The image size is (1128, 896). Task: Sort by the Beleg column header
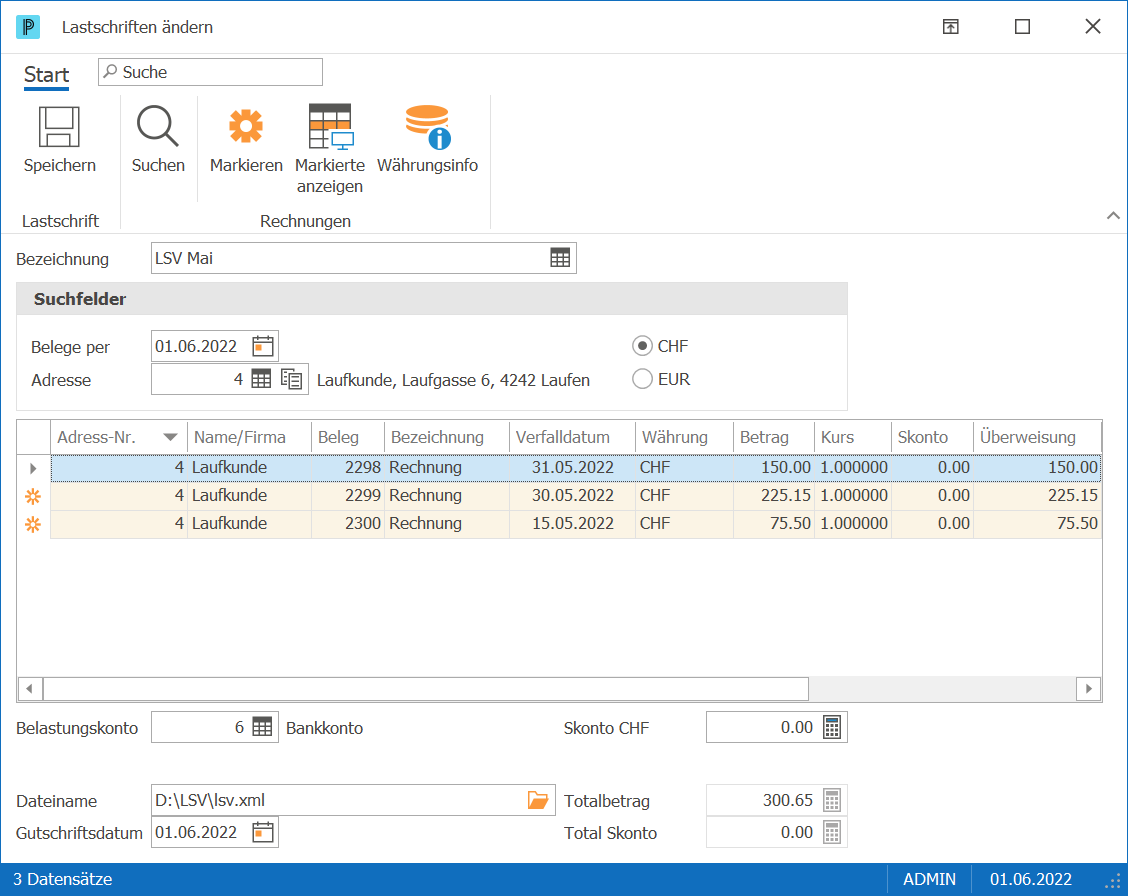coord(347,437)
